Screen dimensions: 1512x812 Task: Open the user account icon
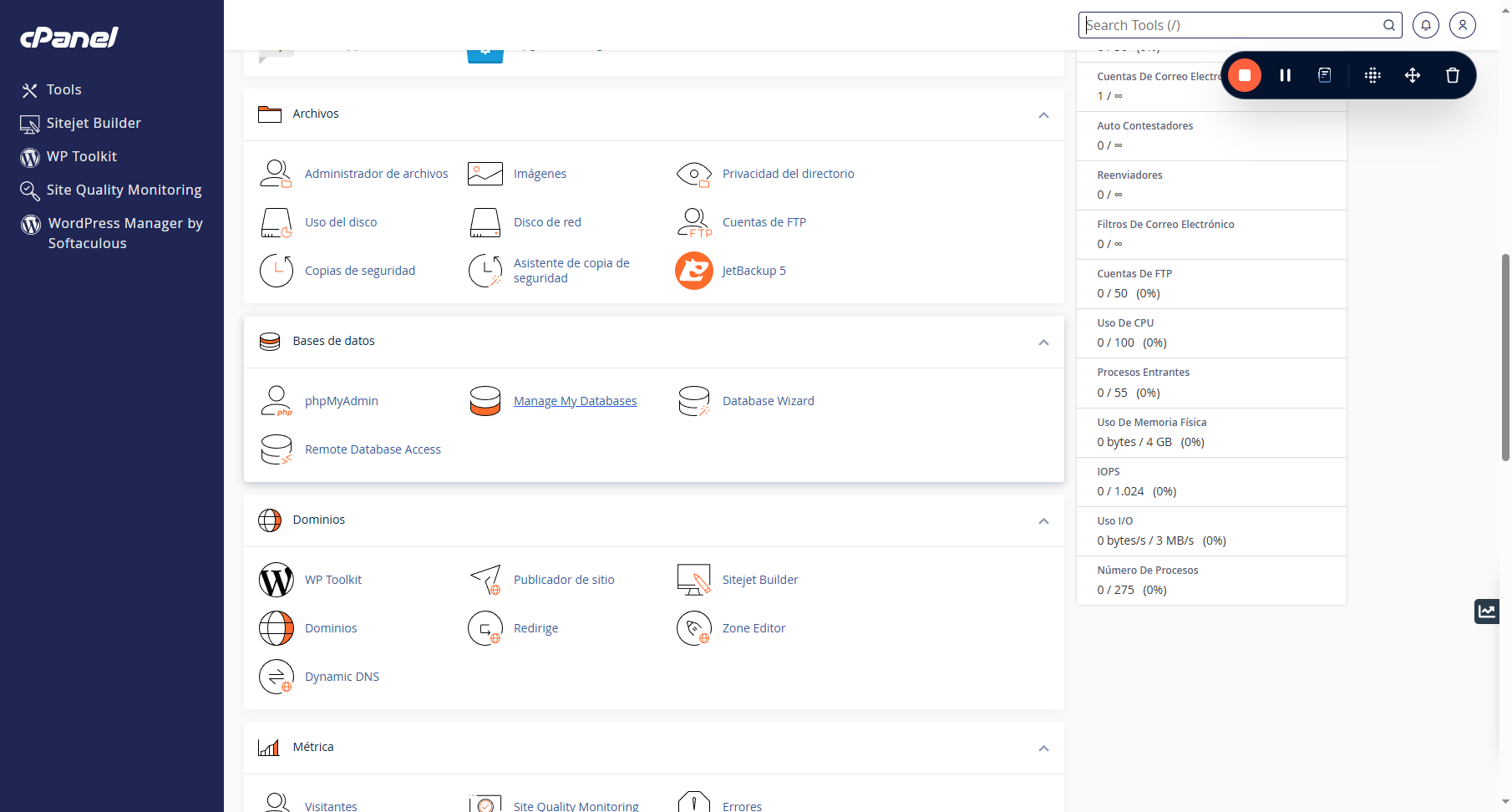click(1462, 25)
